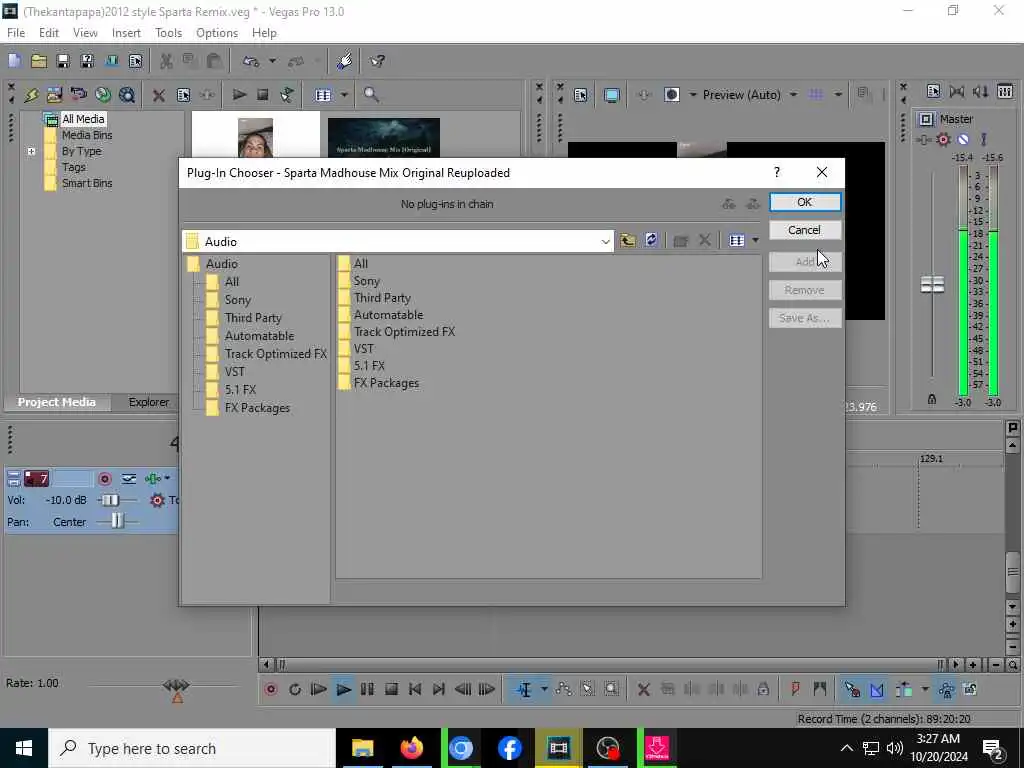This screenshot has width=1024, height=768.
Task: Click the track 7 Pan slider
Action: [117, 521]
